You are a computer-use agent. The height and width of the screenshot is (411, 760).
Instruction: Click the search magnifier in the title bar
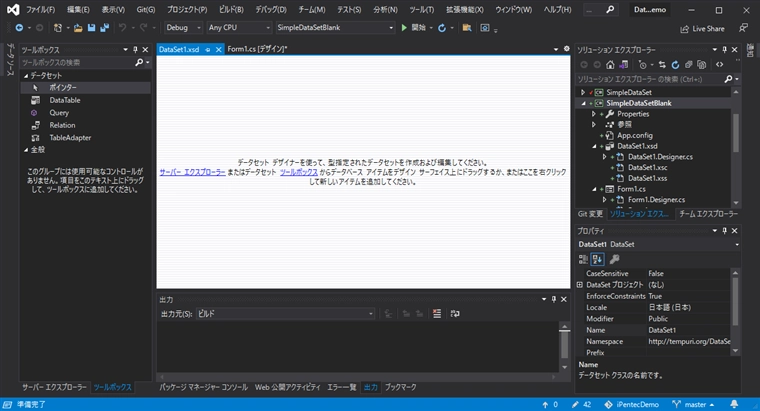[x=610, y=9]
